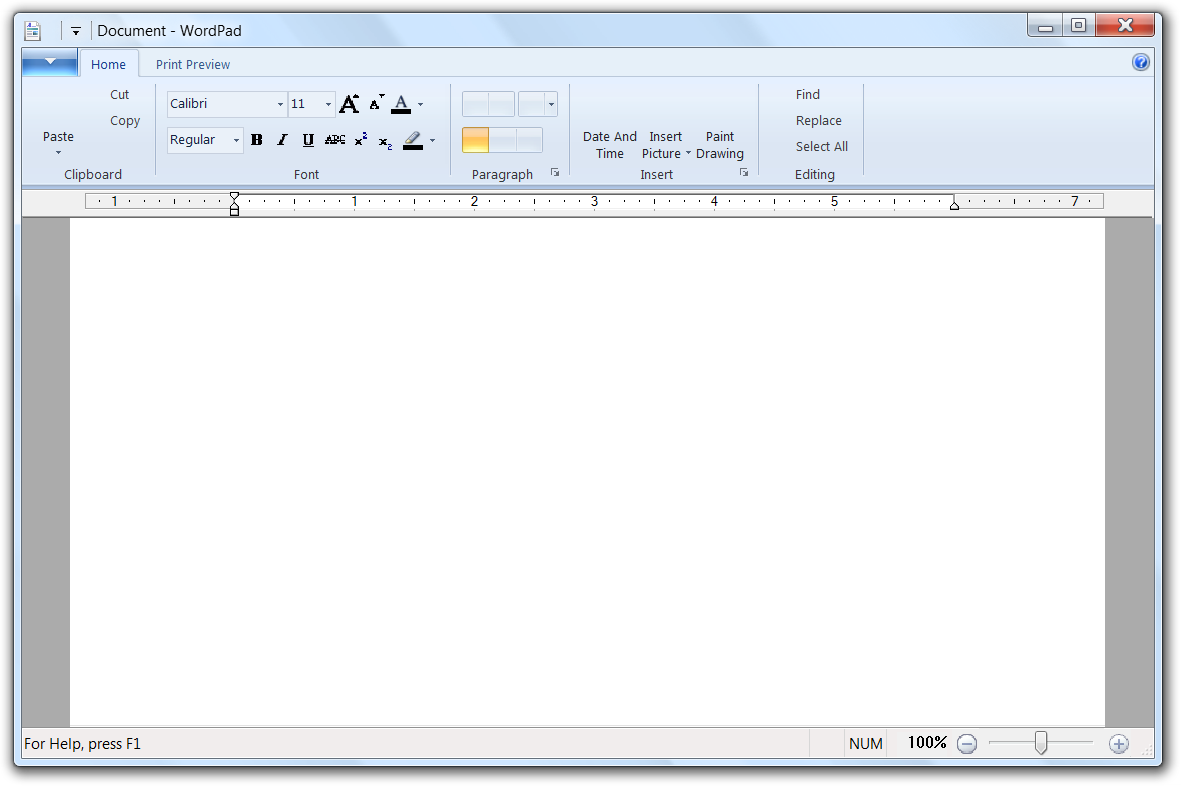
Task: Click the zoom out minus icon
Action: point(967,745)
